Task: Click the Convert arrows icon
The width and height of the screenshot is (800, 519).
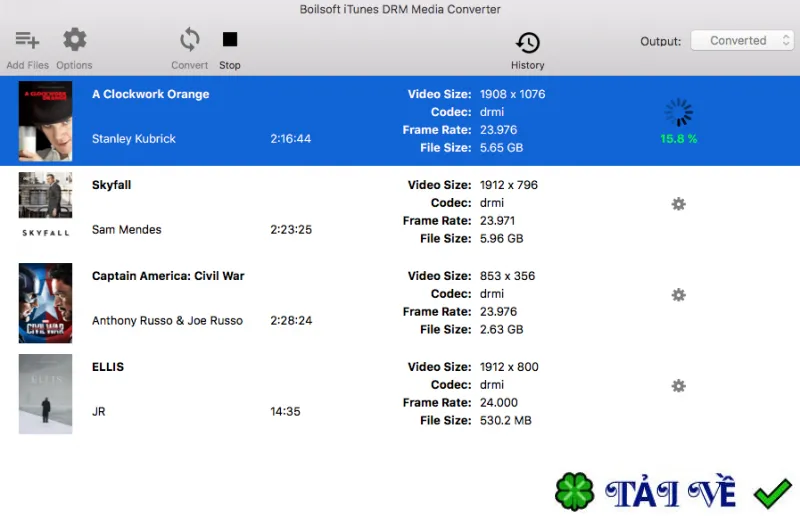Action: pos(189,40)
